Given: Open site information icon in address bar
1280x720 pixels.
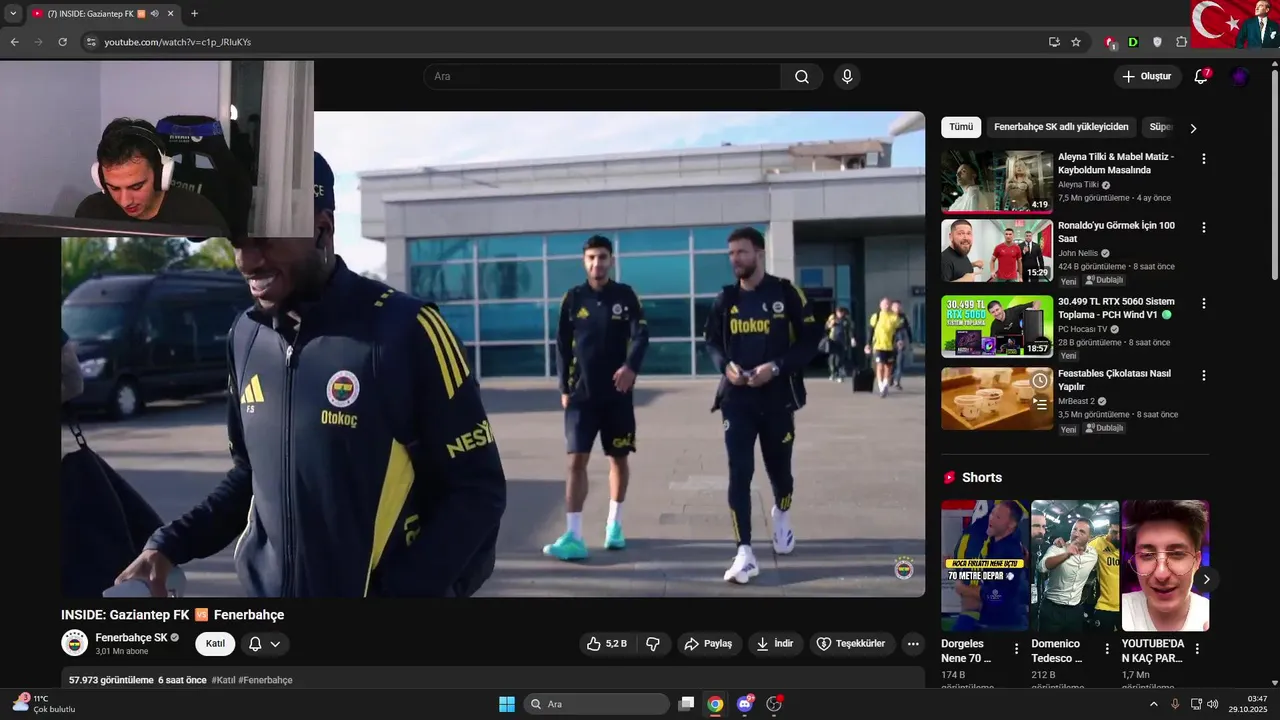Looking at the screenshot, I should [x=90, y=42].
